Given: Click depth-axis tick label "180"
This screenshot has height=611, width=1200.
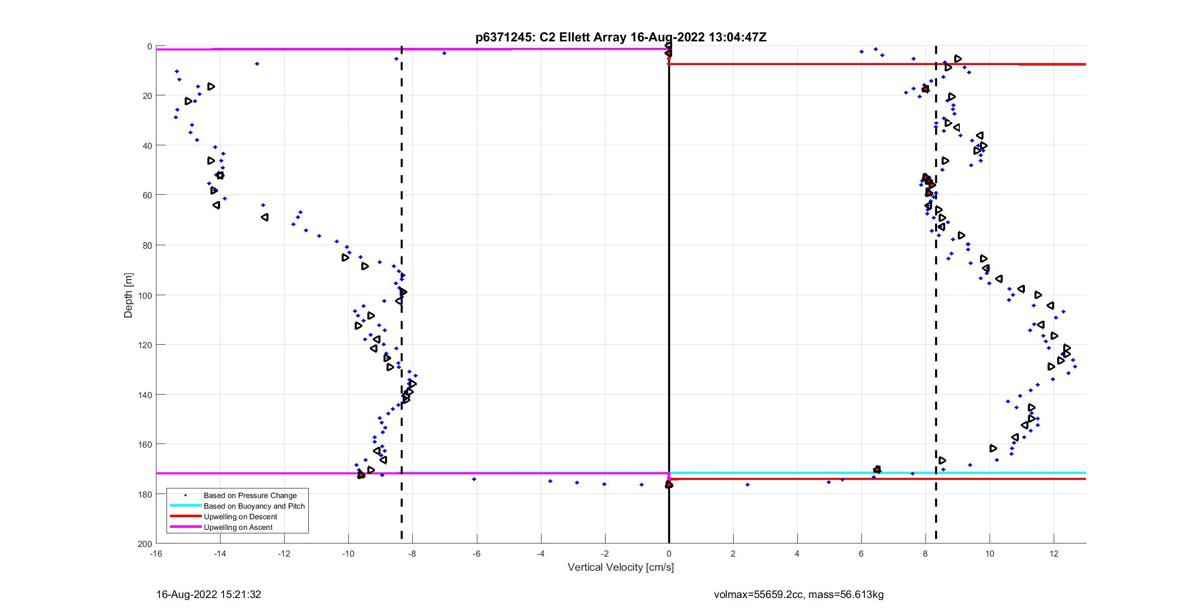Looking at the screenshot, I should pyautogui.click(x=143, y=494).
